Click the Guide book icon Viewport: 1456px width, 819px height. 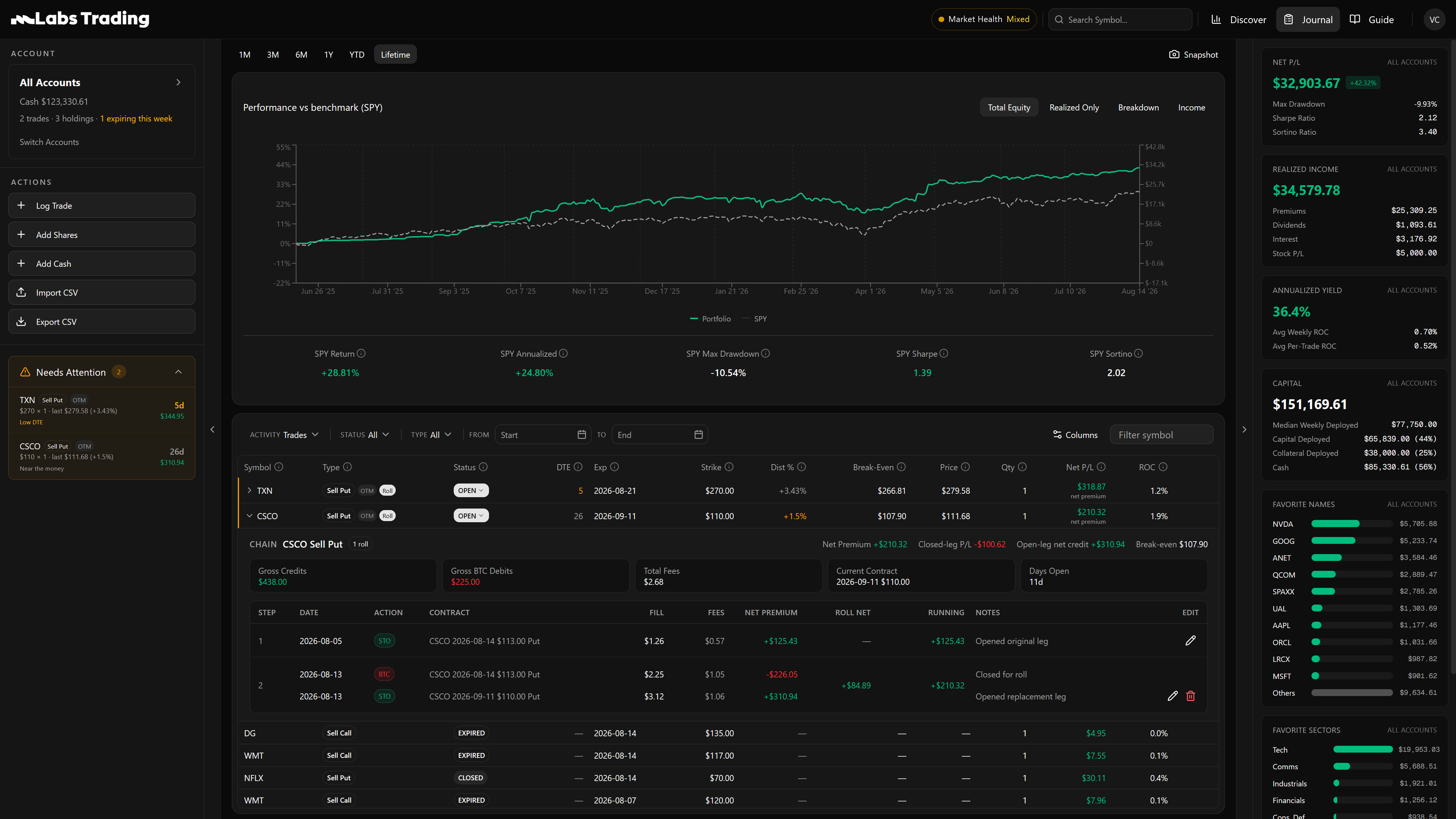1355,19
